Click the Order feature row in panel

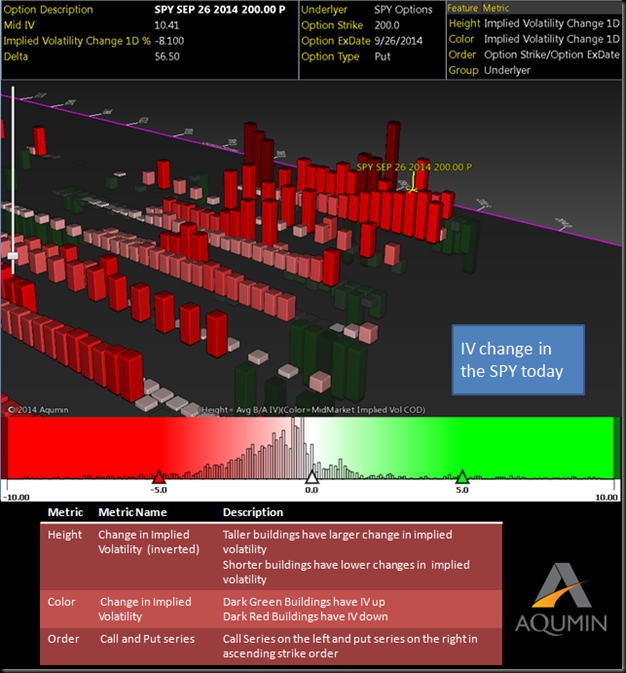pyautogui.click(x=534, y=55)
